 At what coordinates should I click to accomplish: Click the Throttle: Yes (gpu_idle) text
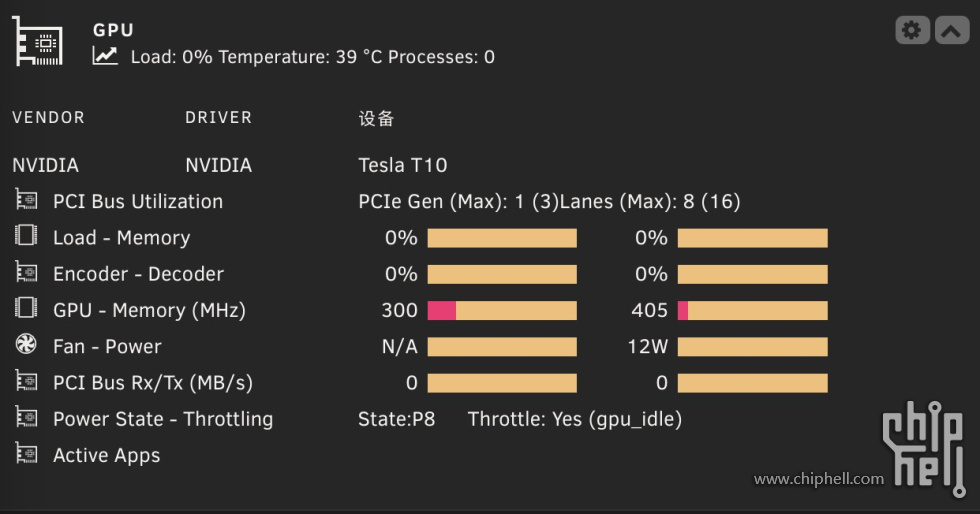coord(574,419)
